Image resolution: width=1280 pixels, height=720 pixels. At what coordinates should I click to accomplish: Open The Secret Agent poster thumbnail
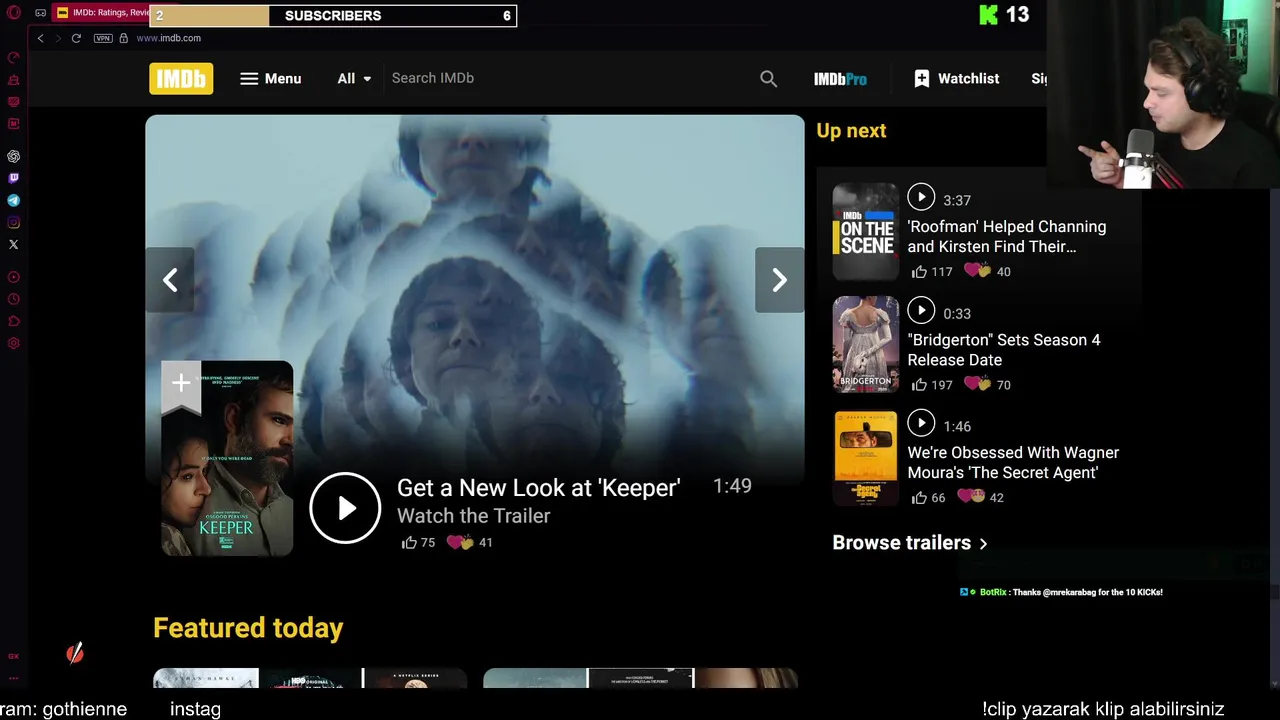tap(866, 458)
